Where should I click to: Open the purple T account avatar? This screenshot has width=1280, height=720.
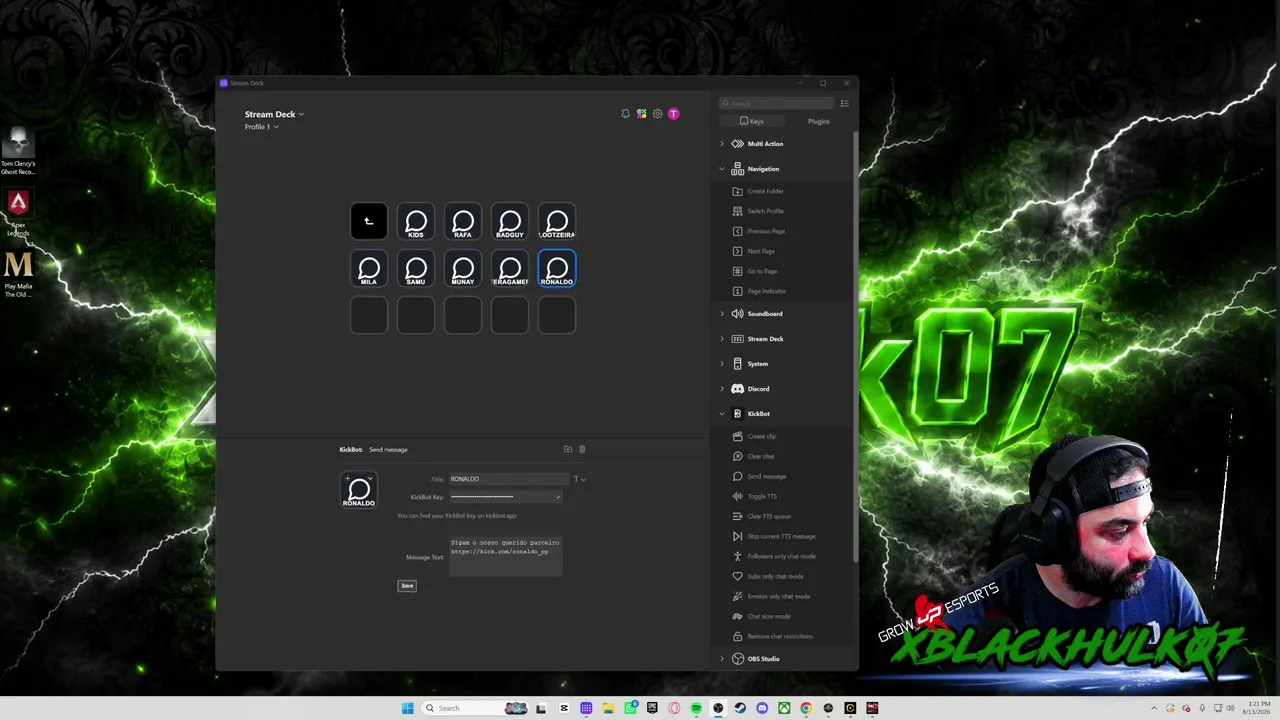[673, 114]
